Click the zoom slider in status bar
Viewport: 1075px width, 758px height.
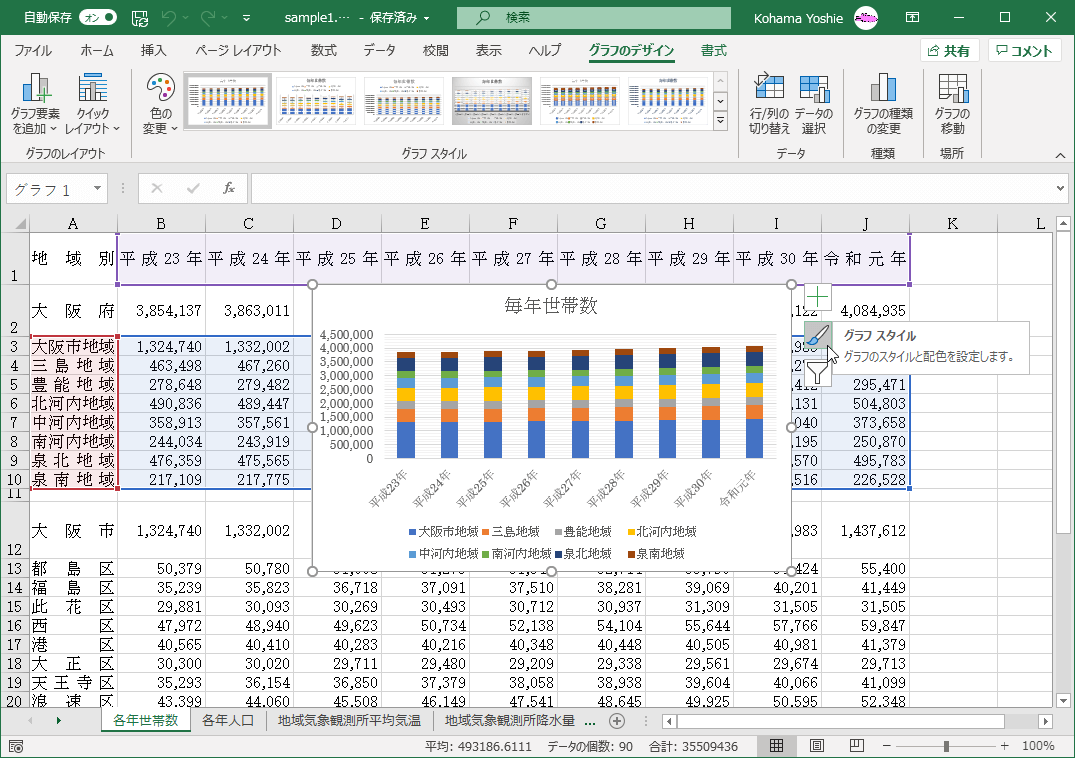946,746
